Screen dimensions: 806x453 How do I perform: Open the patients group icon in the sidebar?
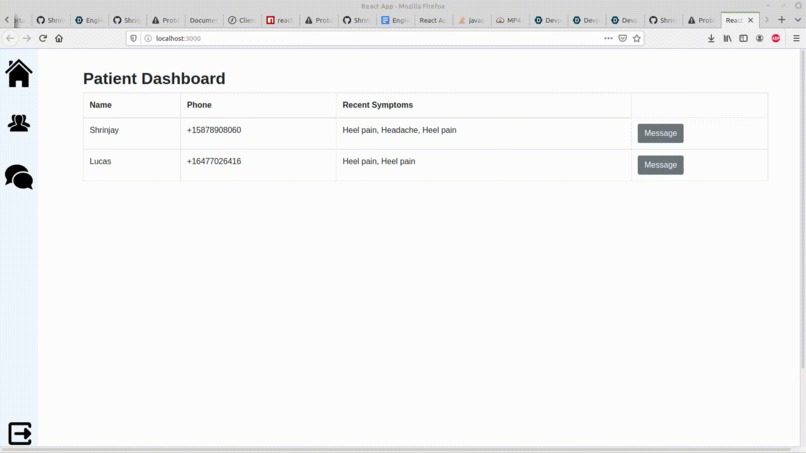19,123
